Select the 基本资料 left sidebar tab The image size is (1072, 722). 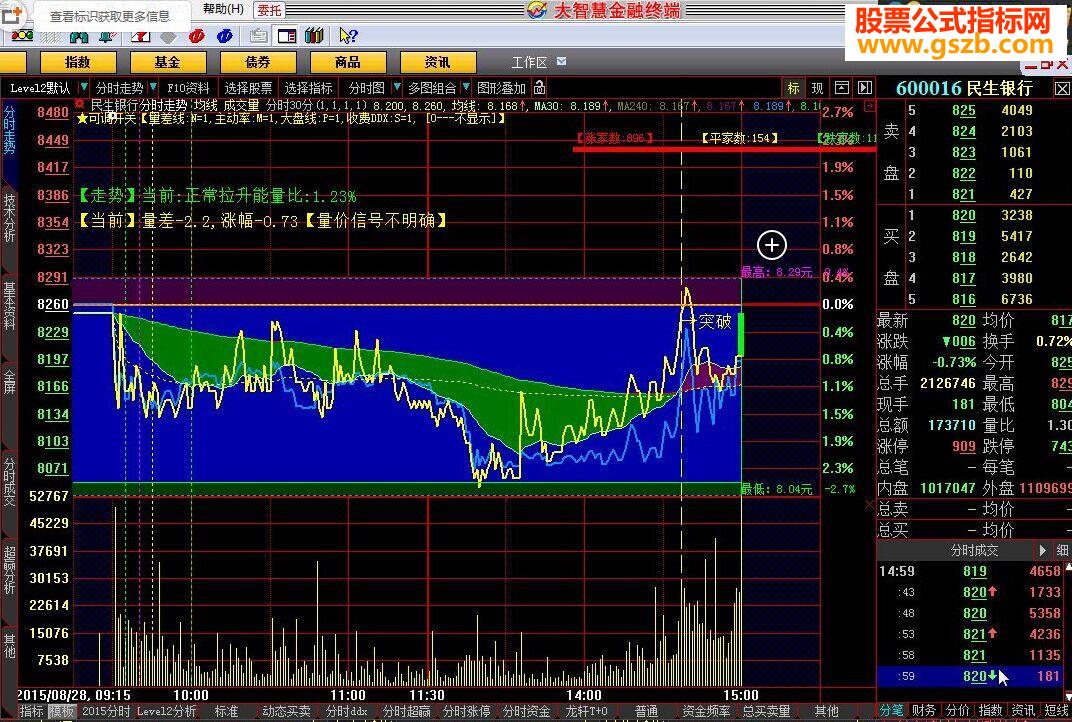9,305
